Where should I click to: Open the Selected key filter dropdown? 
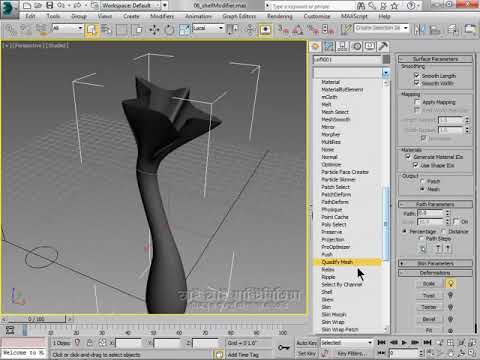(346, 343)
